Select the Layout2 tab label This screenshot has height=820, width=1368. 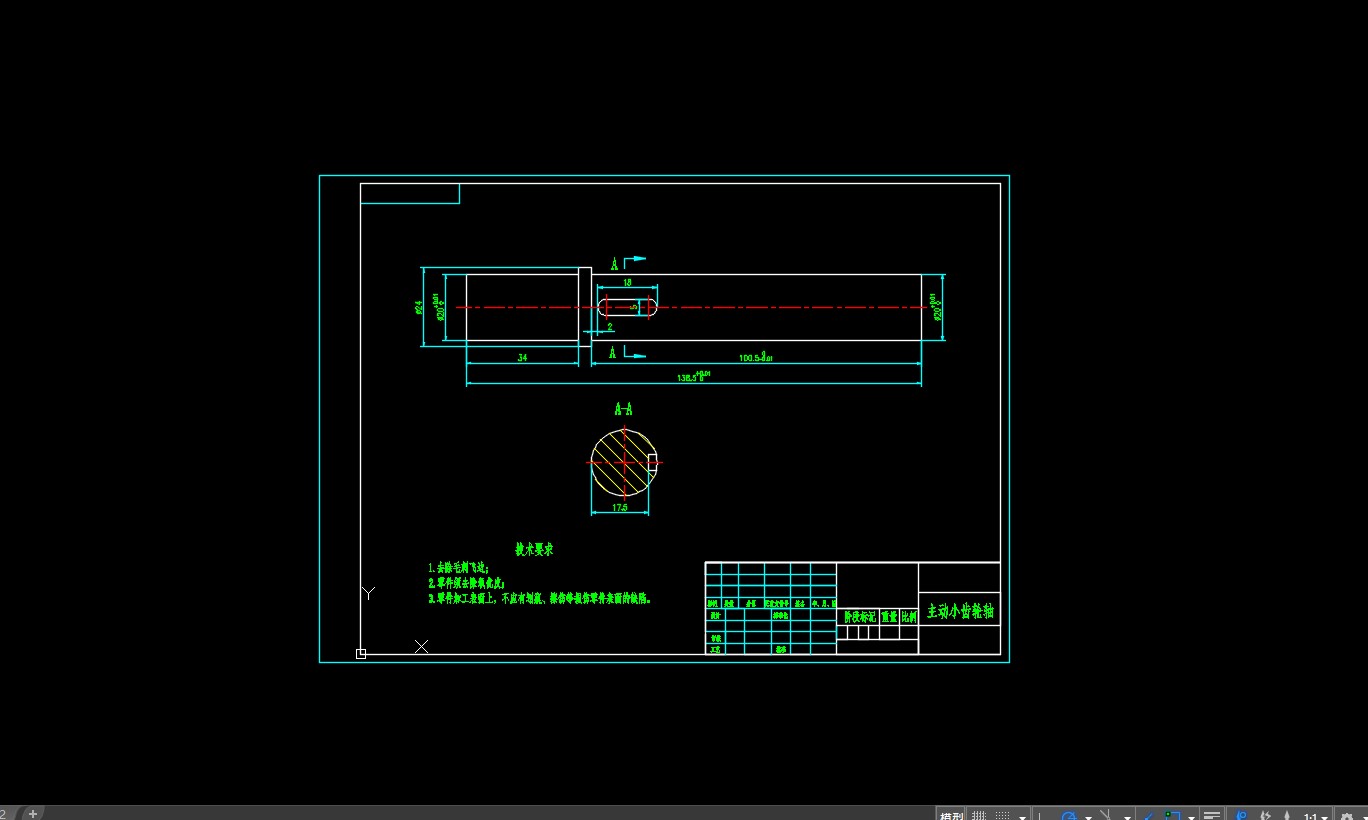coord(5,812)
